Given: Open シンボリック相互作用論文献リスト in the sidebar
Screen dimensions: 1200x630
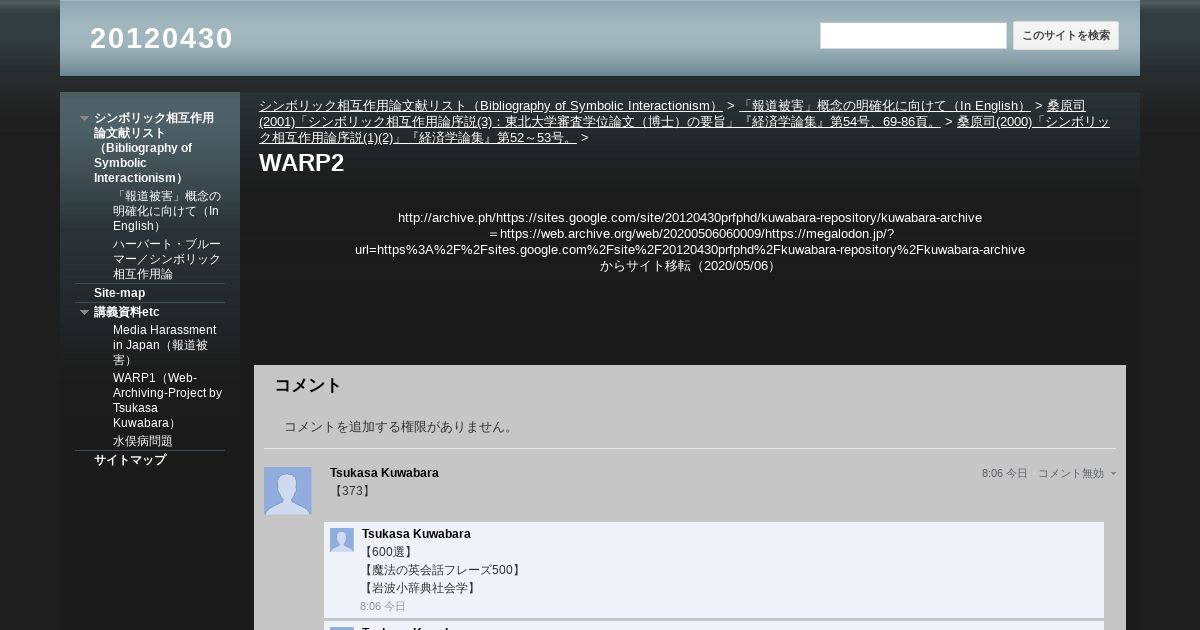Looking at the screenshot, I should (154, 148).
